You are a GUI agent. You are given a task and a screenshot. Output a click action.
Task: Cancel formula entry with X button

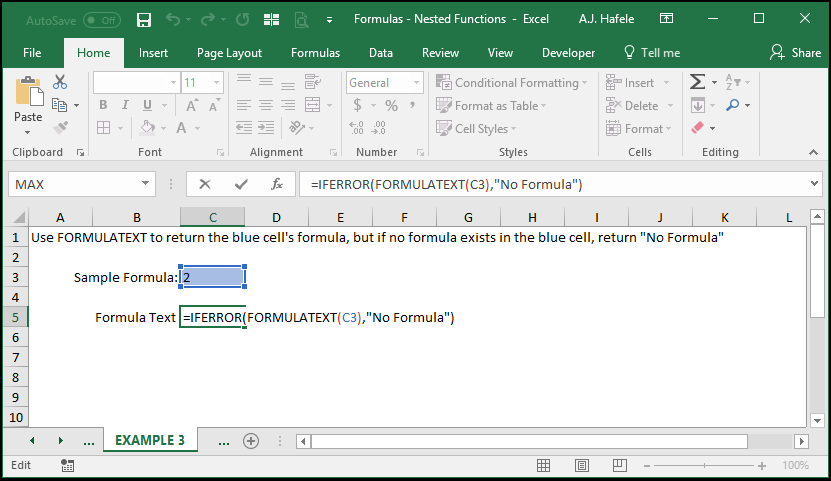tap(205, 184)
